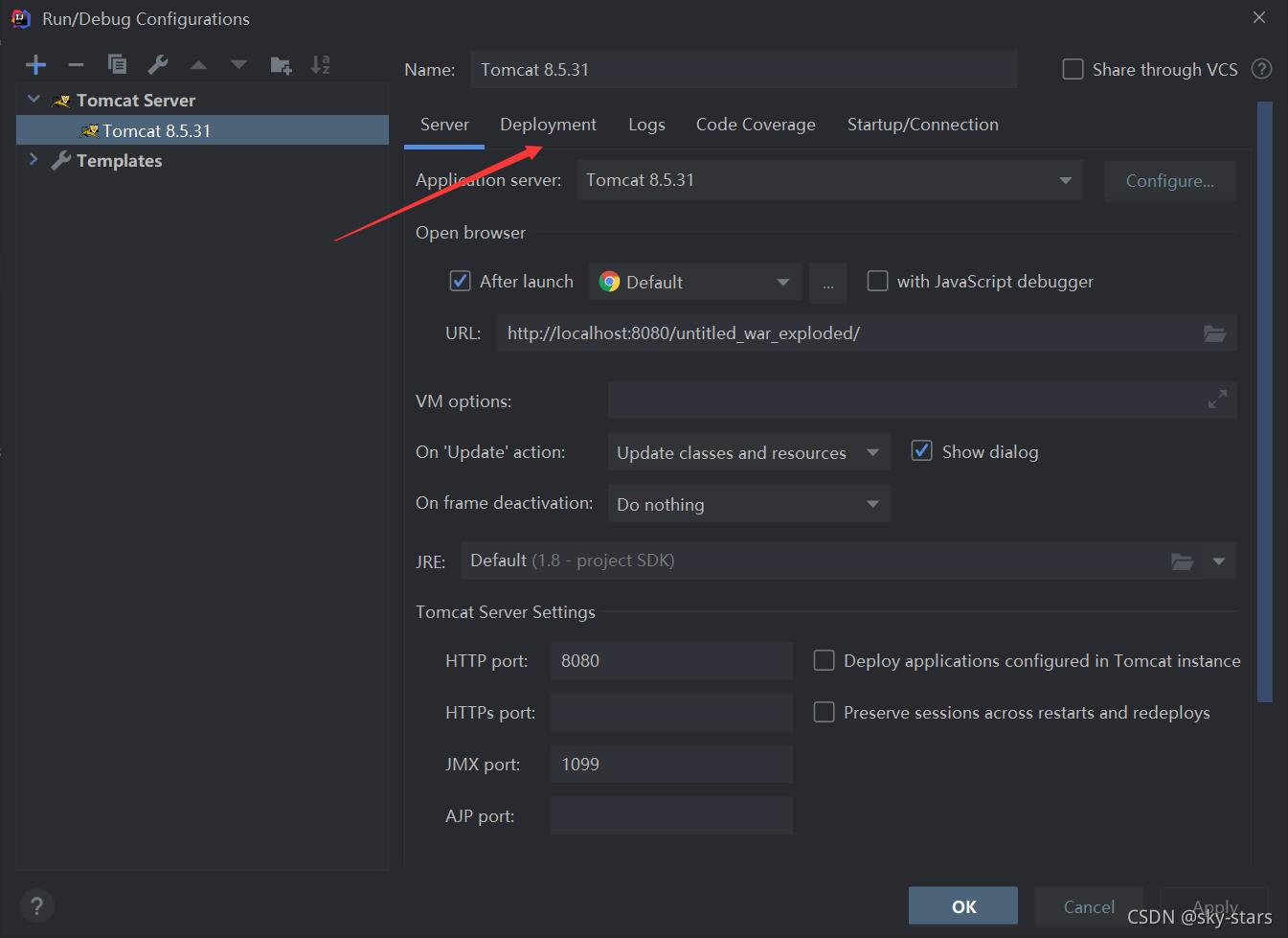Toggle the Show dialog checkbox
The height and width of the screenshot is (938, 1288).
click(921, 450)
